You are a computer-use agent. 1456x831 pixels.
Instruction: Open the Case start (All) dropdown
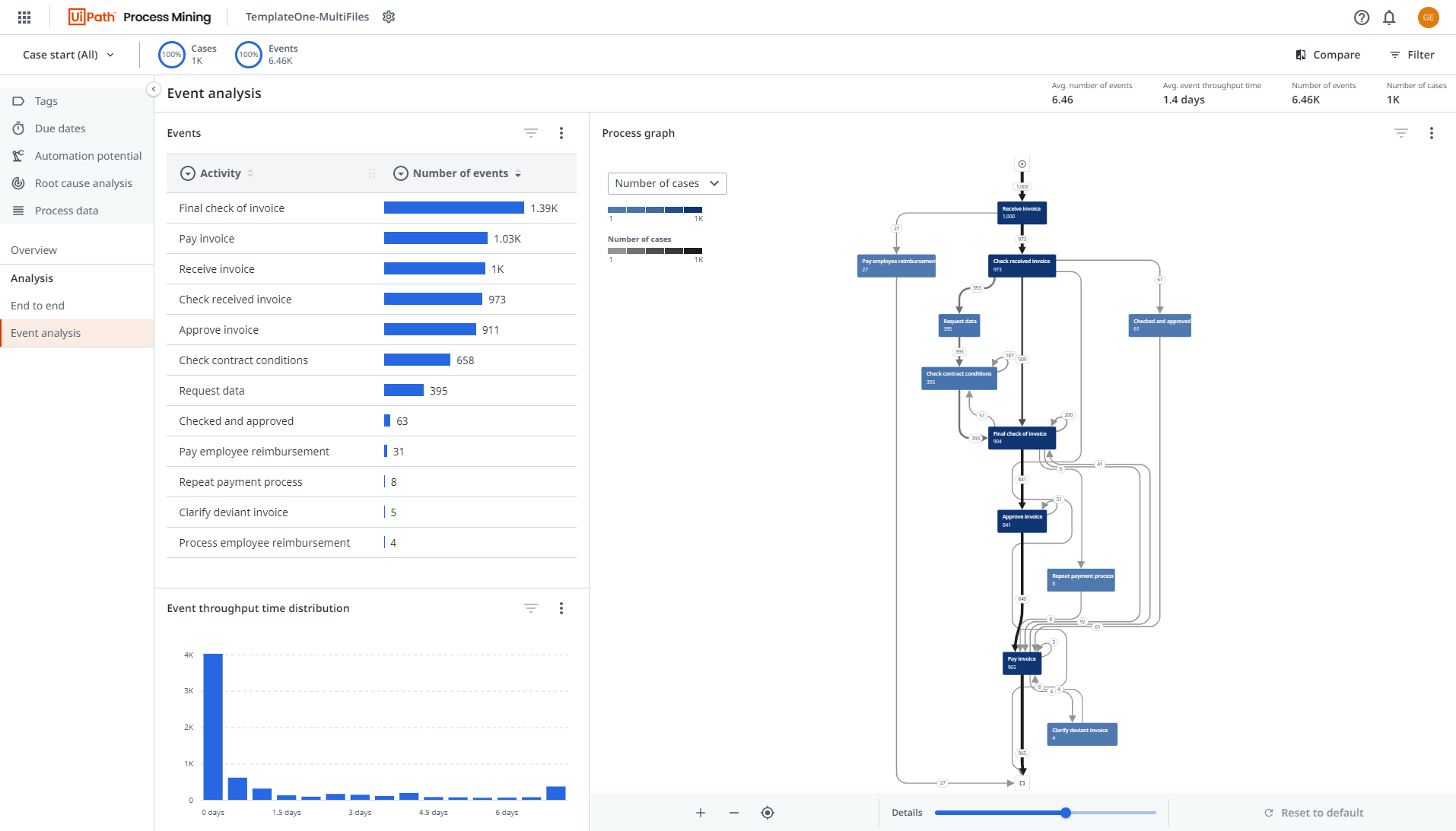pos(67,54)
